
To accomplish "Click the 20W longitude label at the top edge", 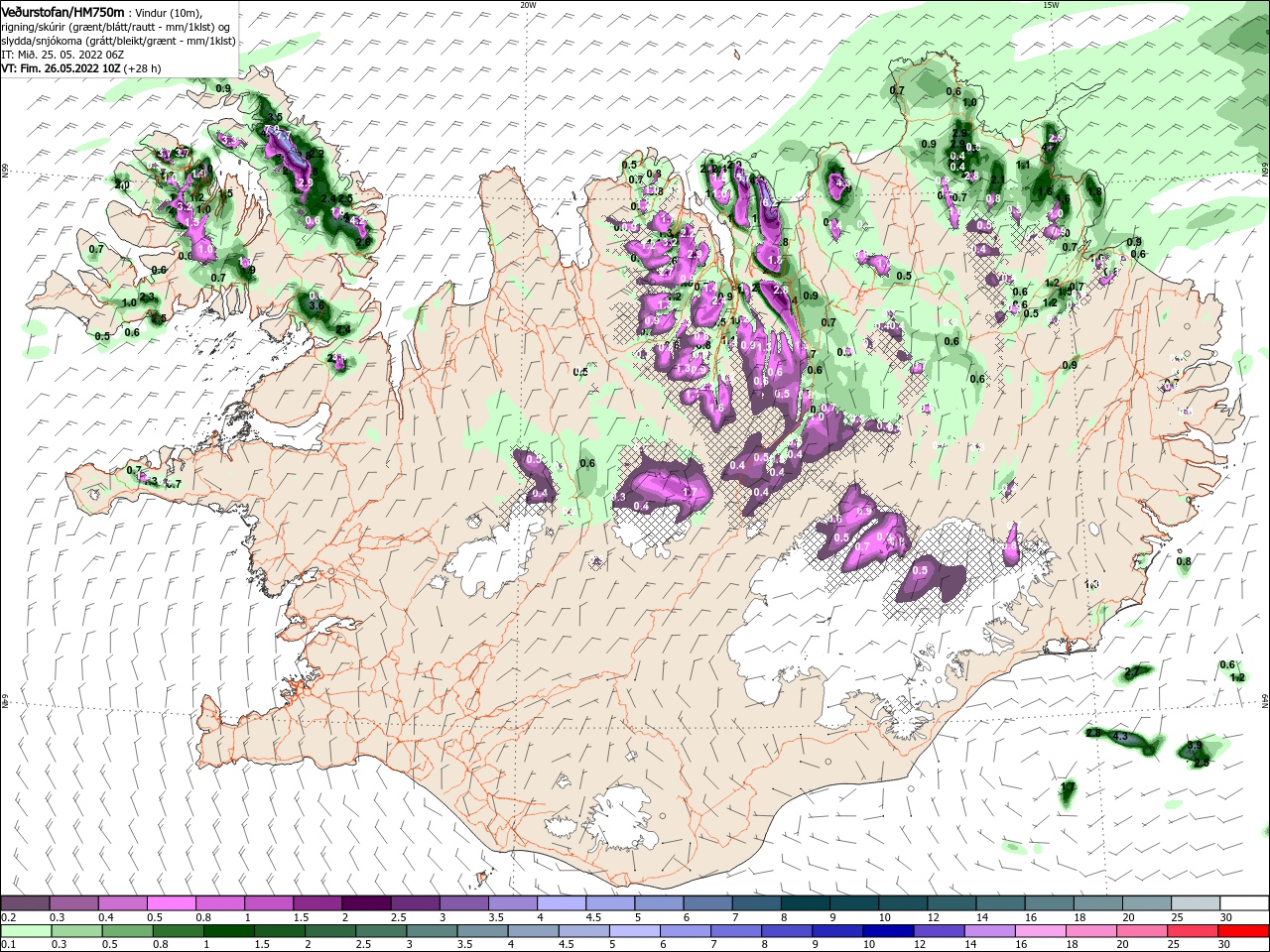I will [x=528, y=5].
